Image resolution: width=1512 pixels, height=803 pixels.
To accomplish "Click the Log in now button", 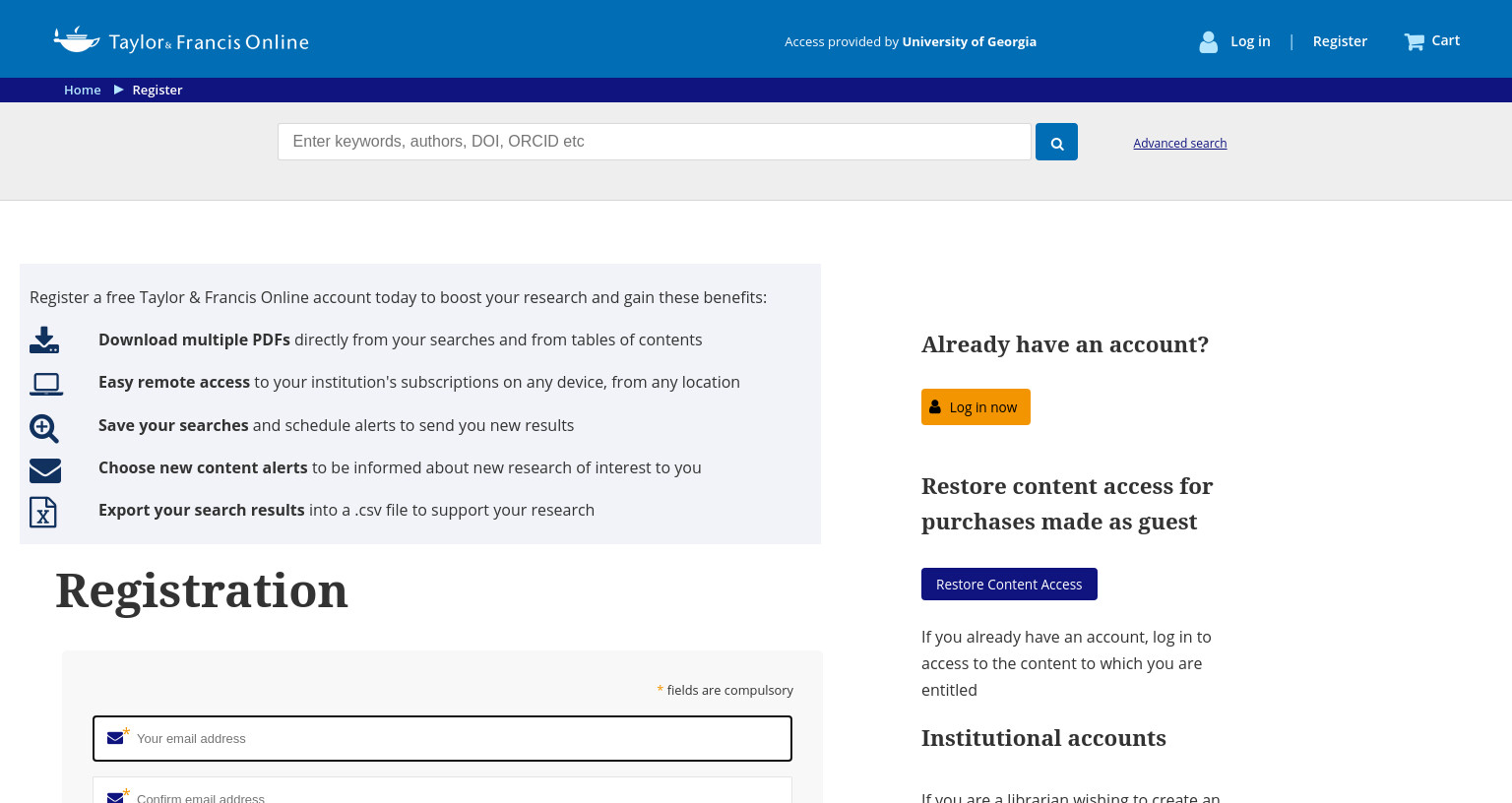I will coord(976,407).
